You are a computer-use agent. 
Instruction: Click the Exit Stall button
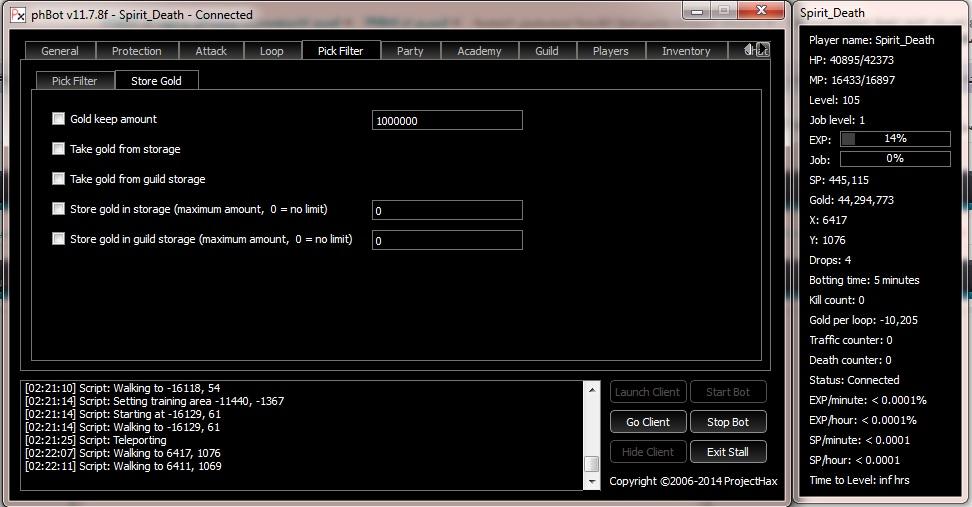(x=728, y=452)
